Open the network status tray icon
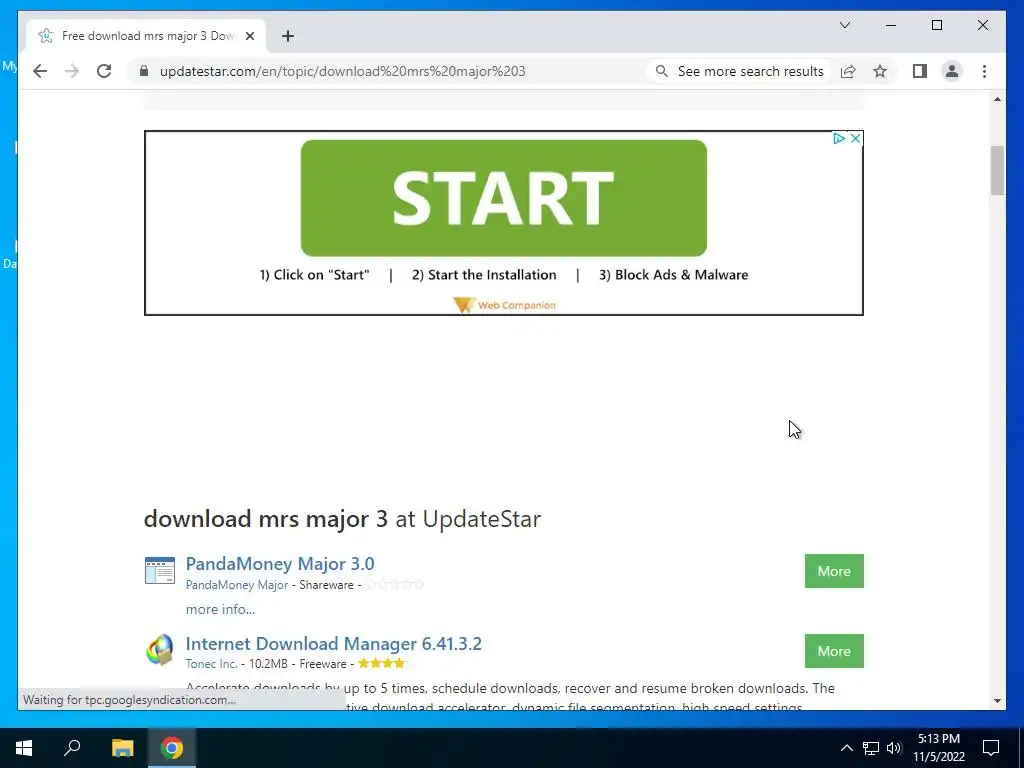The height and width of the screenshot is (768, 1024). [x=871, y=748]
